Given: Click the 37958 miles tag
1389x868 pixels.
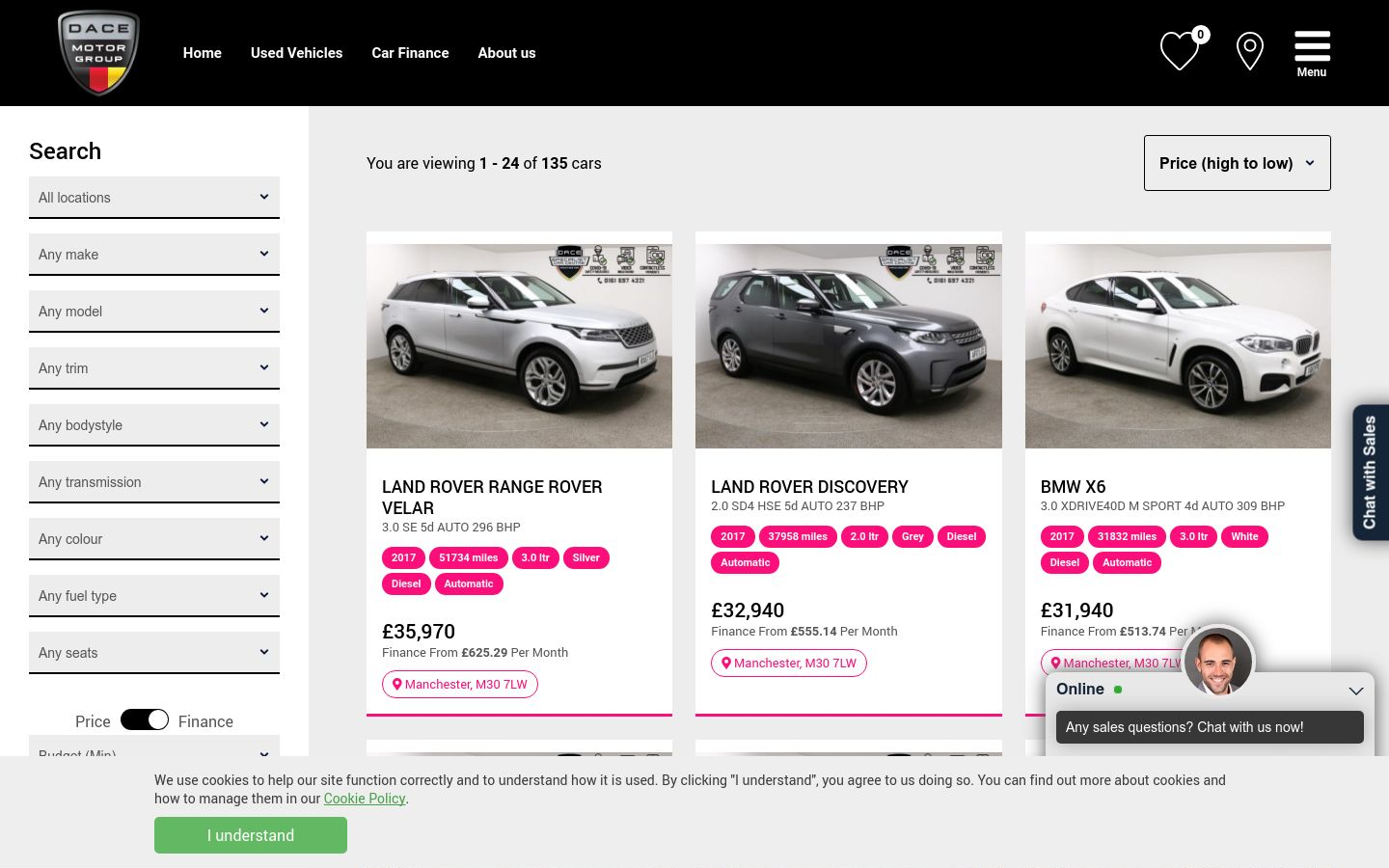Looking at the screenshot, I should (x=798, y=536).
